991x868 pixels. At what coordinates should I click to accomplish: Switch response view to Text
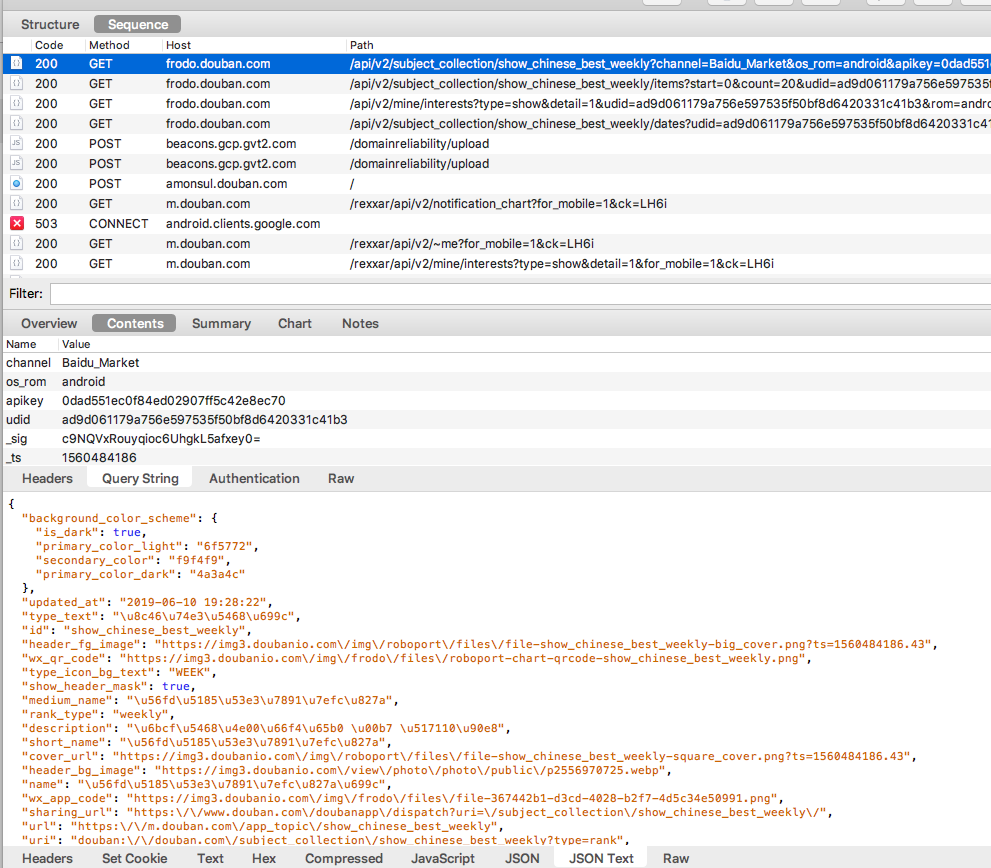(210, 858)
